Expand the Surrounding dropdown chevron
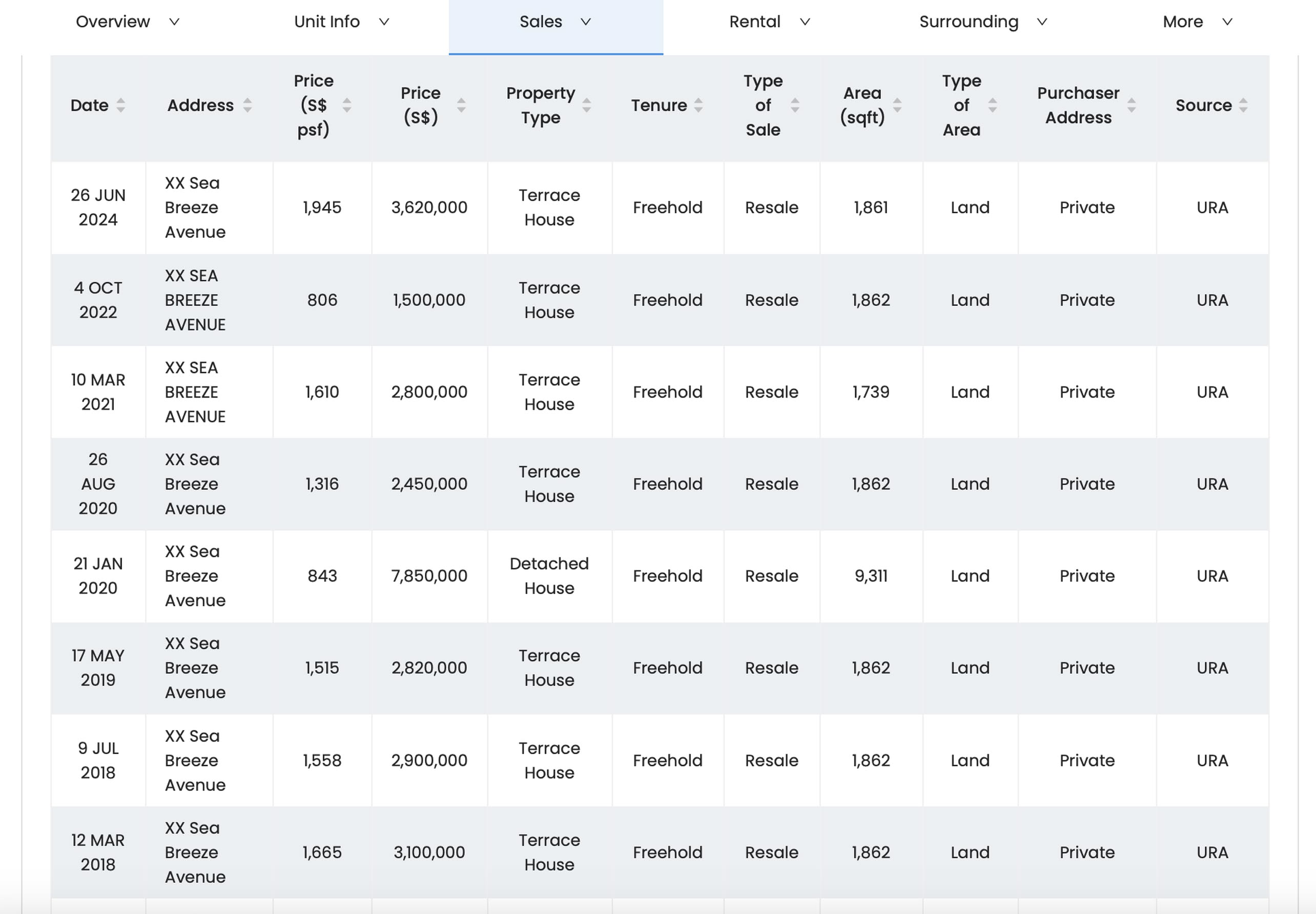 [1042, 22]
